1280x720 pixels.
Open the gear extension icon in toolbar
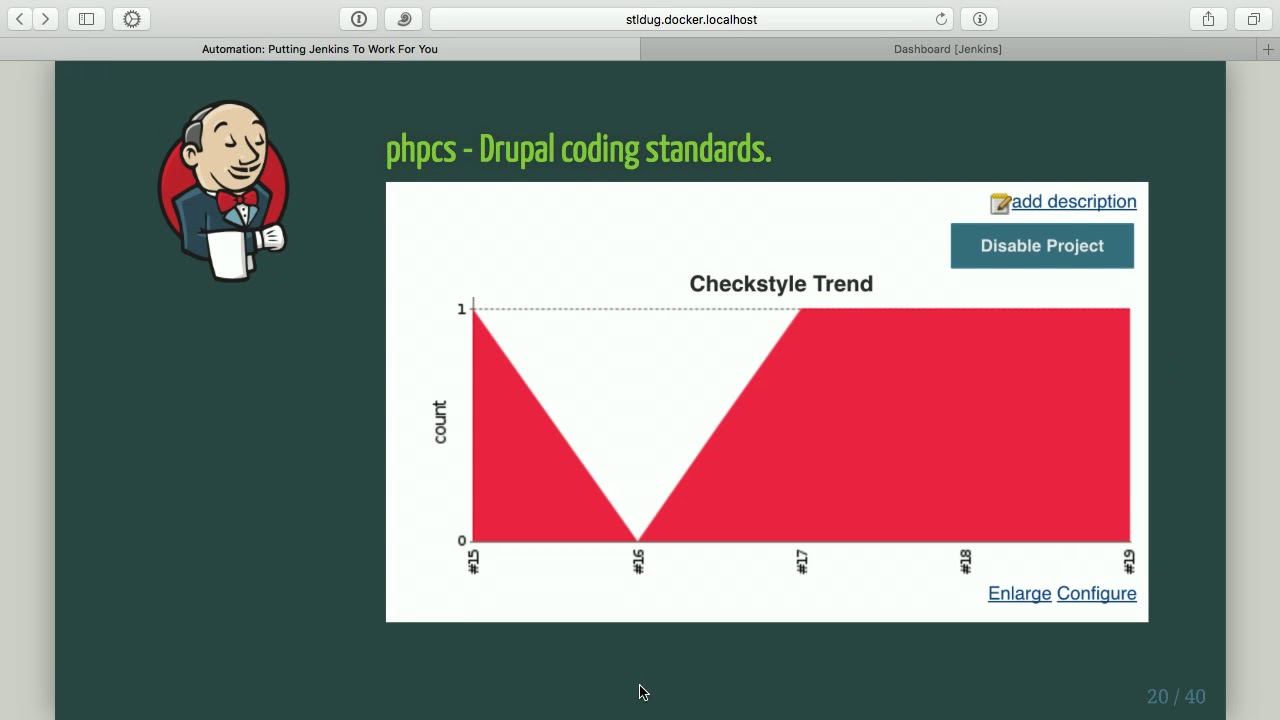[x=132, y=19]
